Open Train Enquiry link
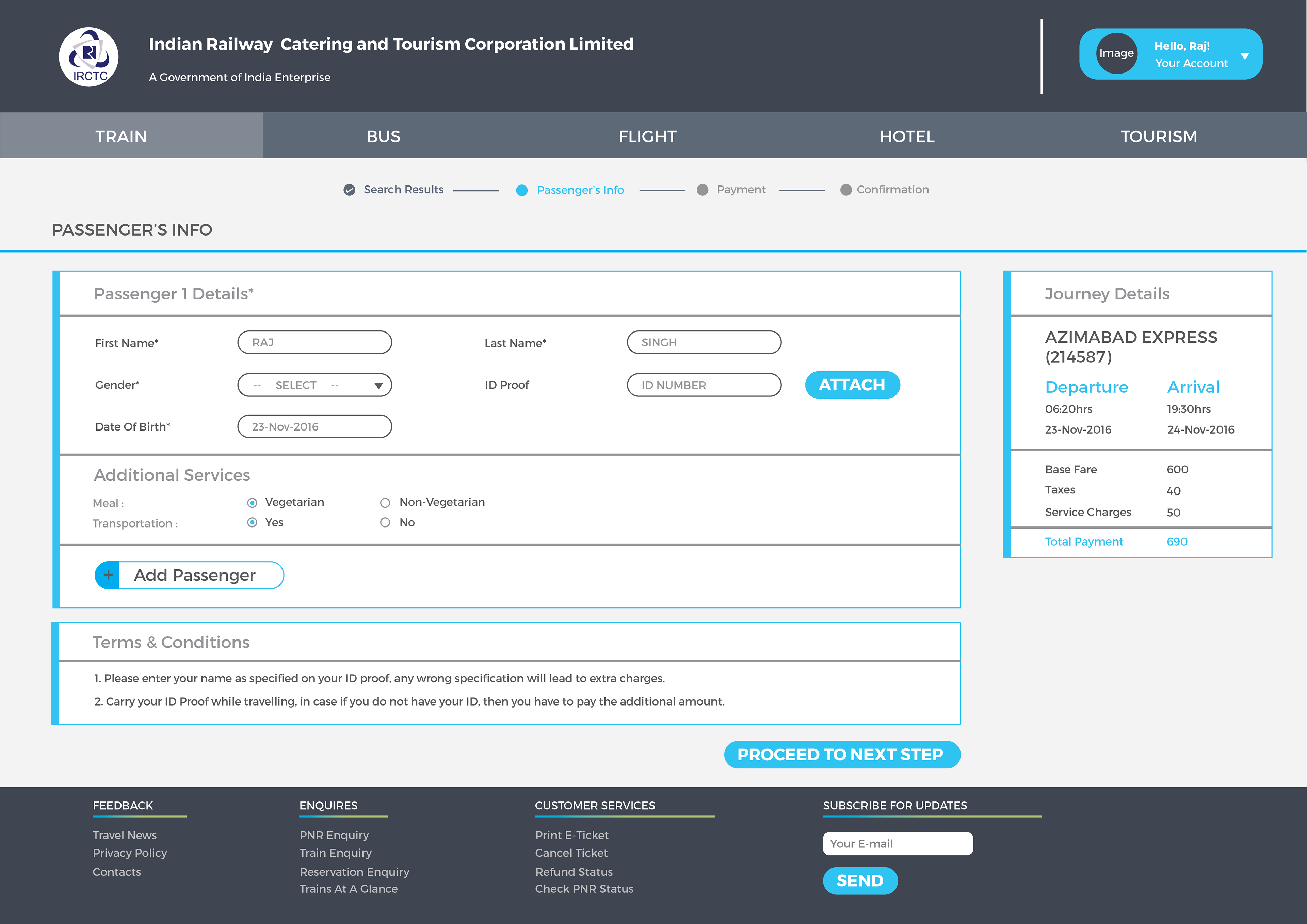 [x=335, y=853]
